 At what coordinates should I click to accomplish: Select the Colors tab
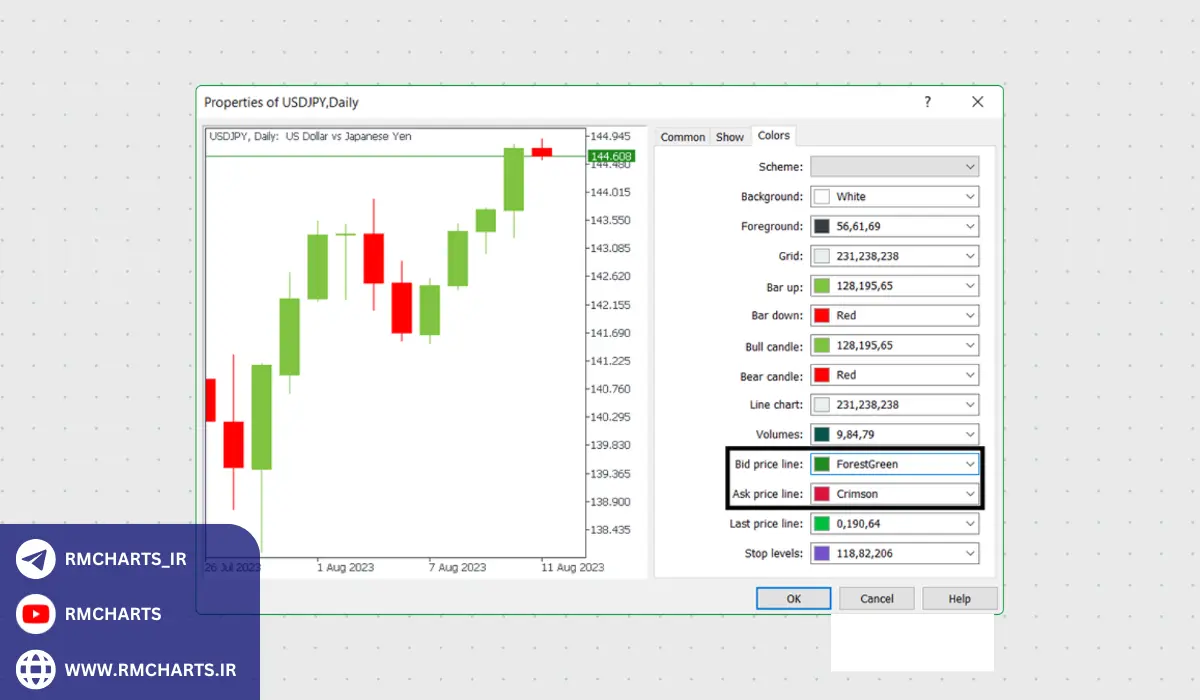coord(773,136)
